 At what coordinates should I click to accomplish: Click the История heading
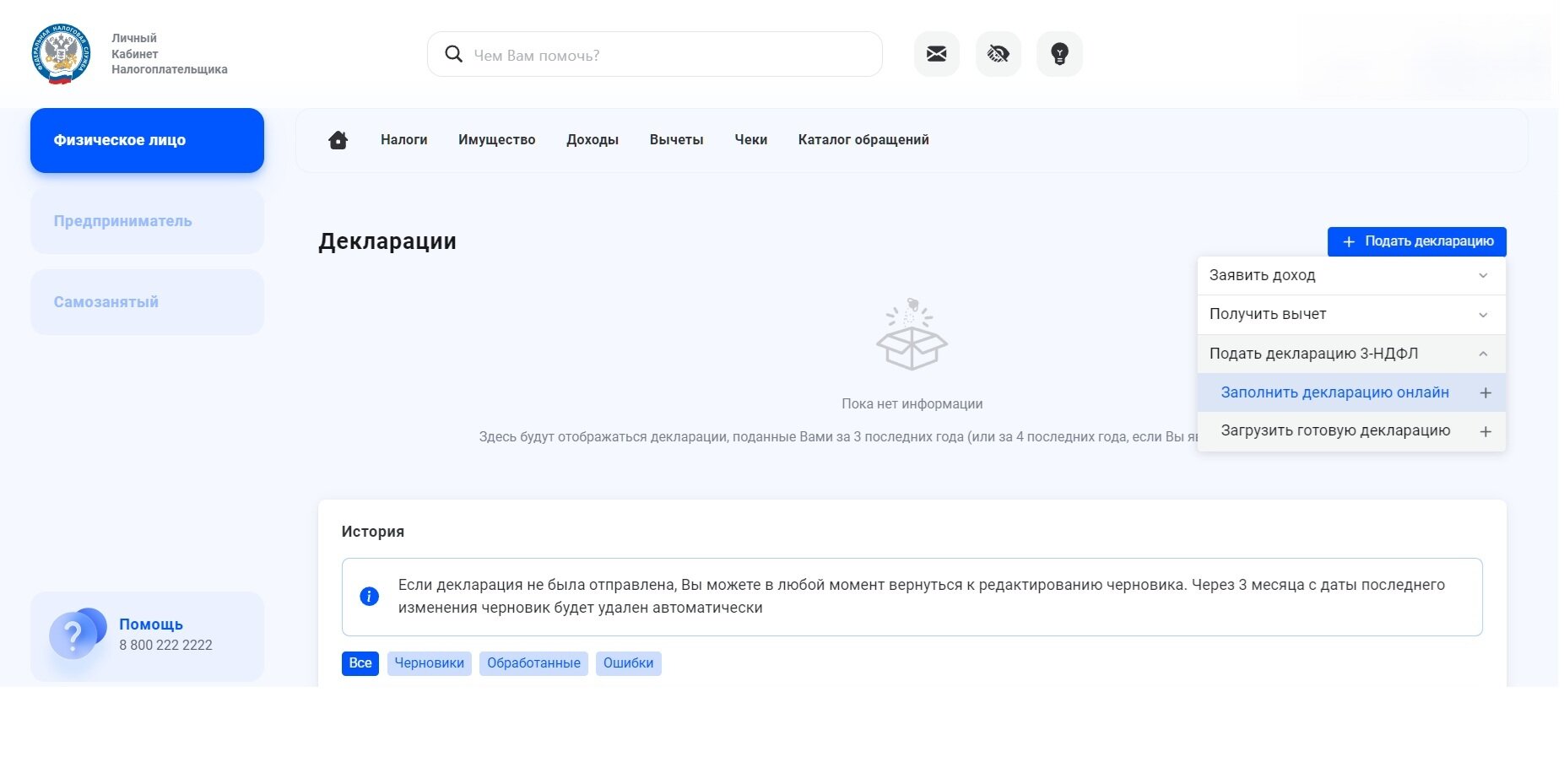372,532
